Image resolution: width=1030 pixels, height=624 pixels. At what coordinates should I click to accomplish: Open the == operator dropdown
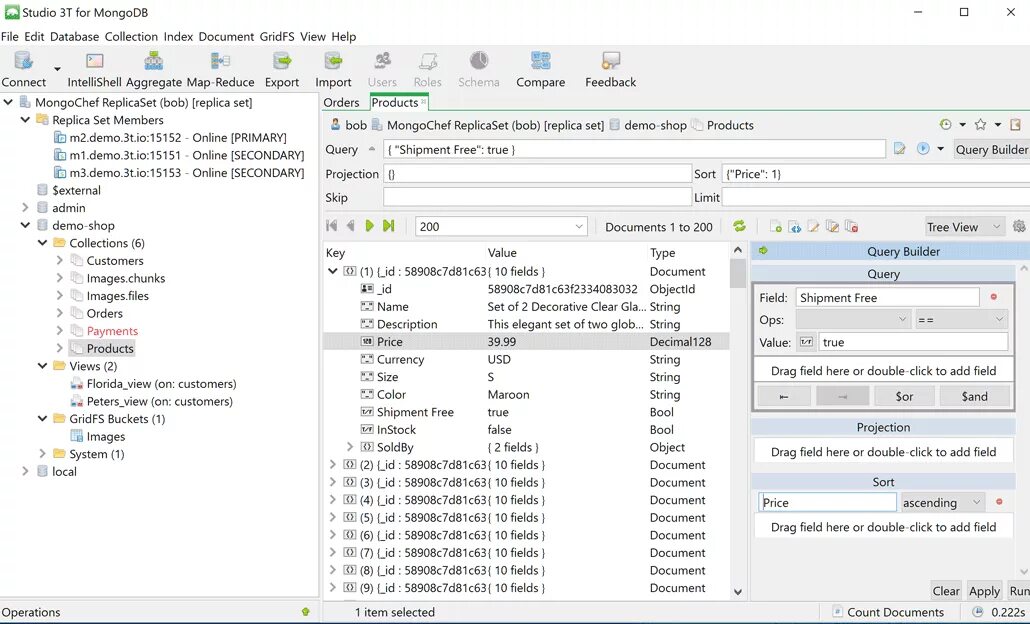(960, 320)
